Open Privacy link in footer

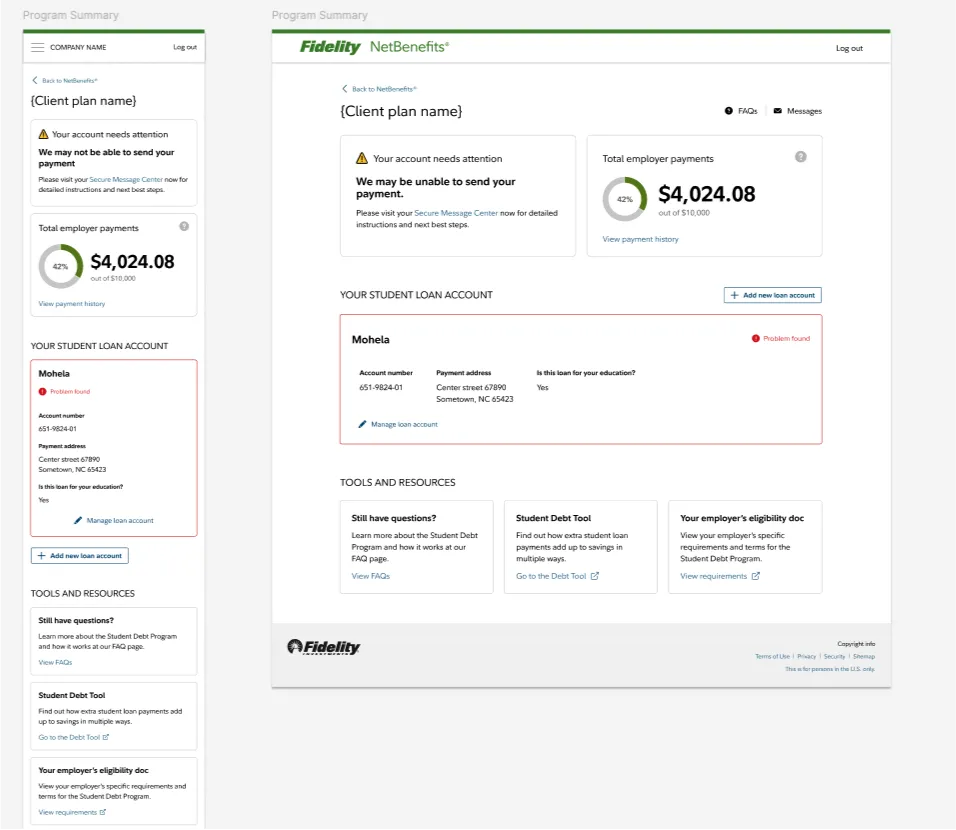806,657
